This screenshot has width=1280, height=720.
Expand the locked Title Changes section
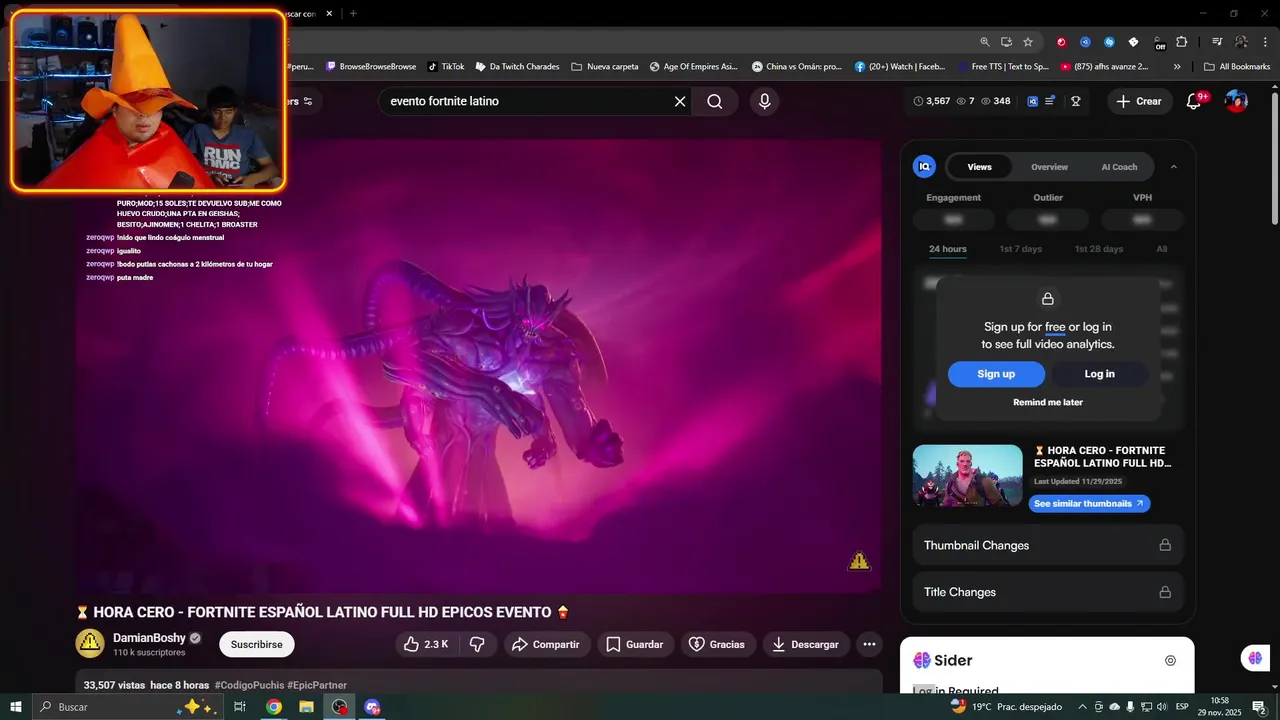click(1047, 592)
